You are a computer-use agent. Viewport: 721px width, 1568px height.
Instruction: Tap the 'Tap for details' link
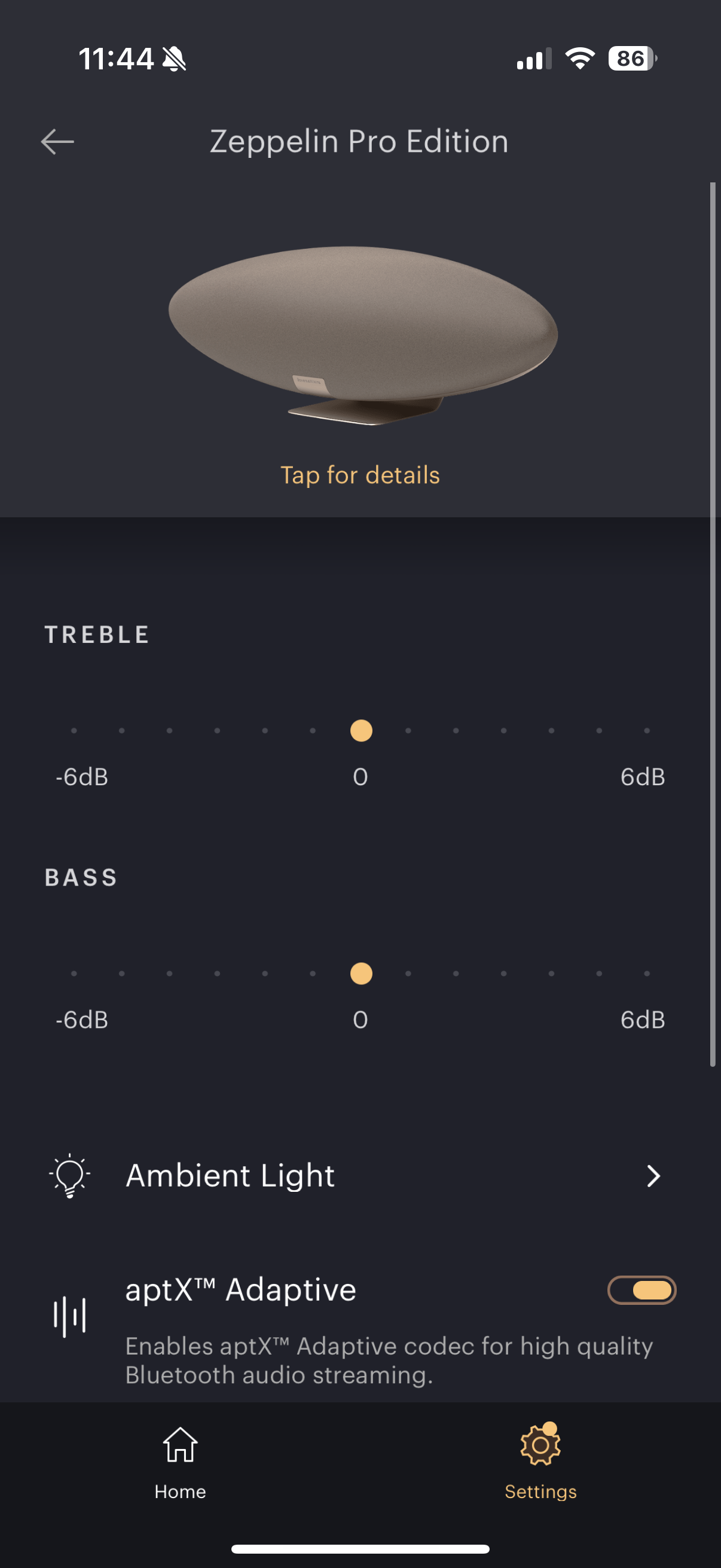tap(360, 475)
